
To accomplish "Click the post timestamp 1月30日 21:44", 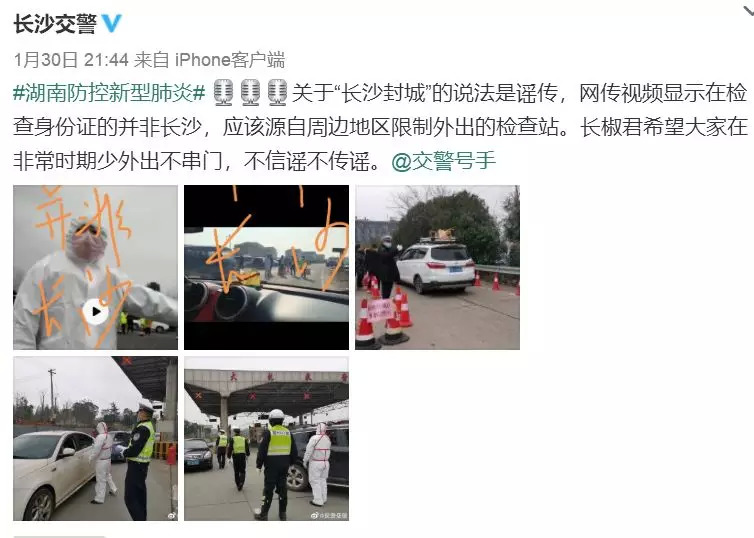I will pos(71,60).
